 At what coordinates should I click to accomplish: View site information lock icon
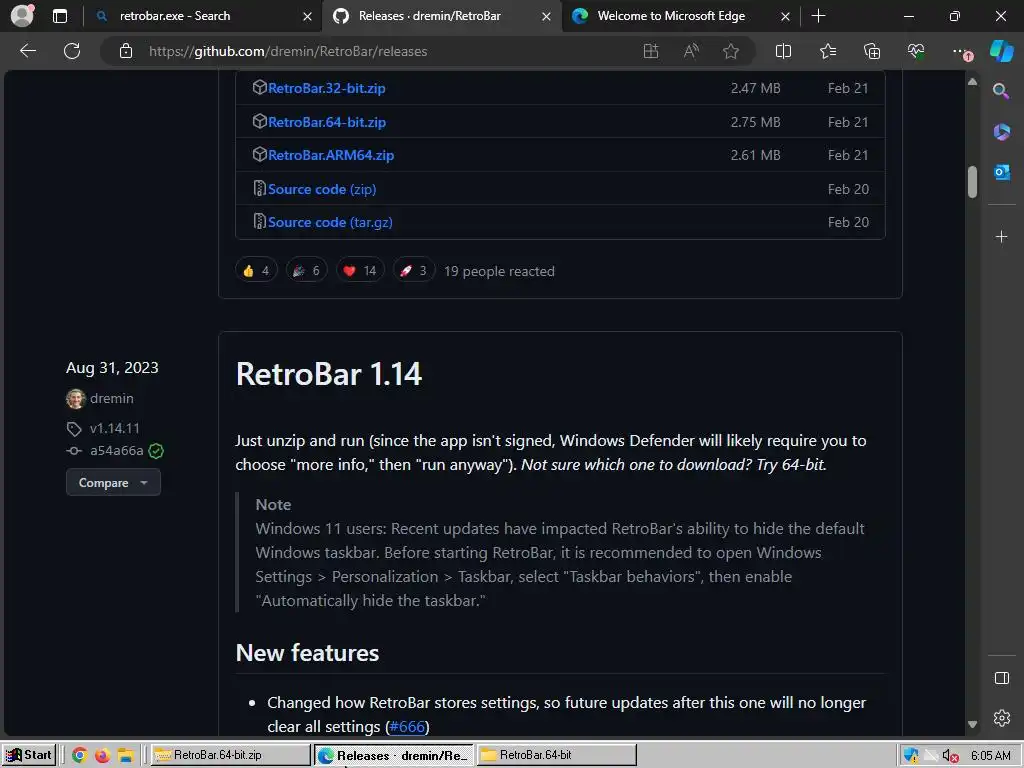point(126,51)
